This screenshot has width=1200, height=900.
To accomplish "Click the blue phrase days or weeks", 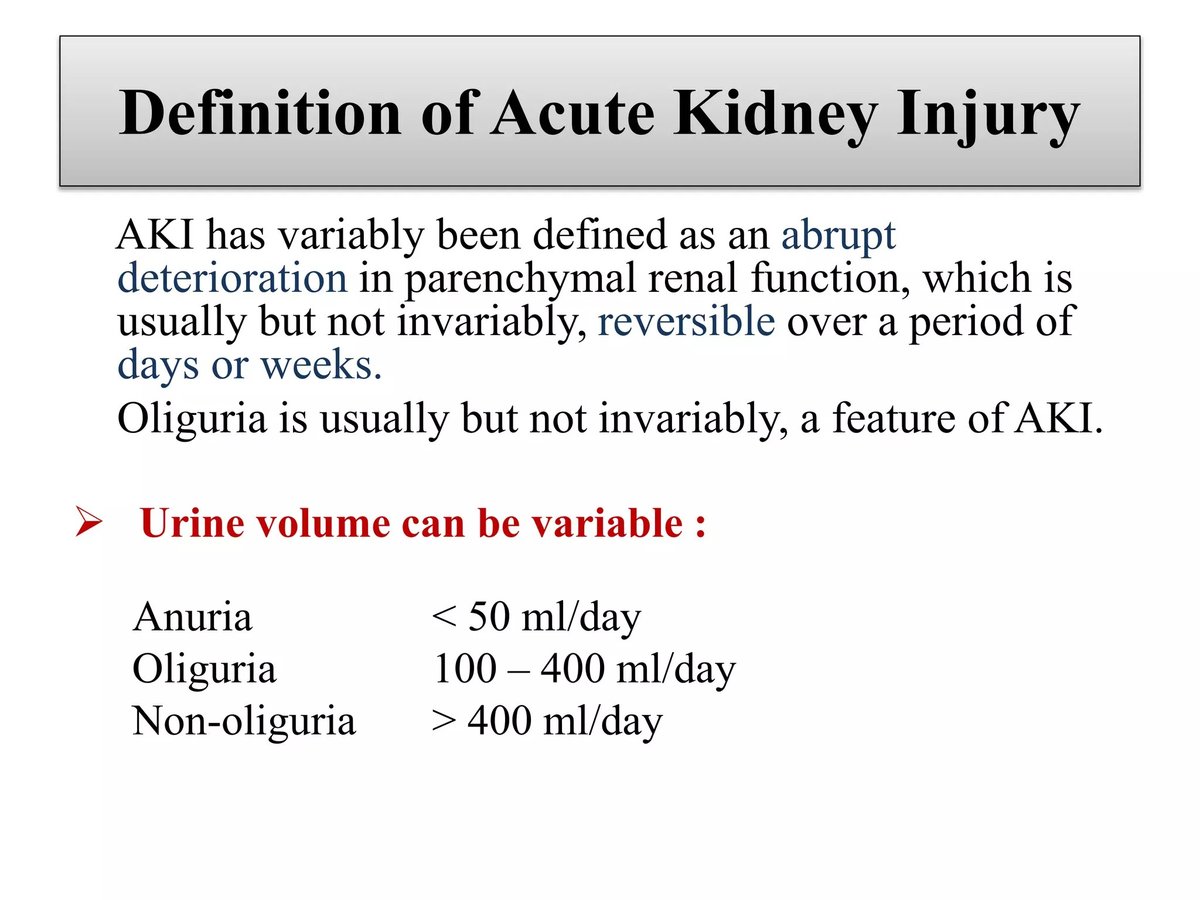I will point(249,366).
